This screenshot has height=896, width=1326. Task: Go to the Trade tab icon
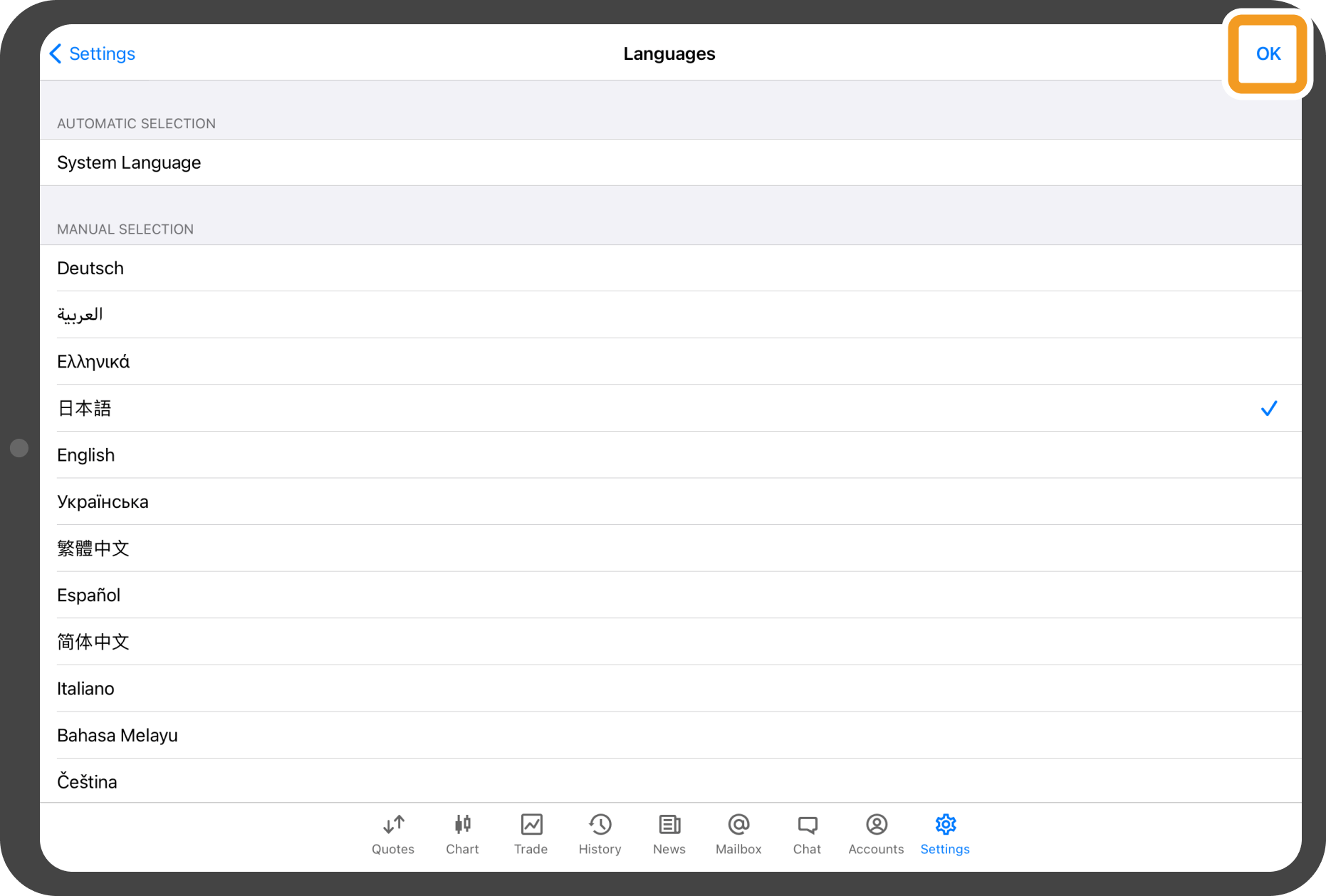(x=531, y=825)
